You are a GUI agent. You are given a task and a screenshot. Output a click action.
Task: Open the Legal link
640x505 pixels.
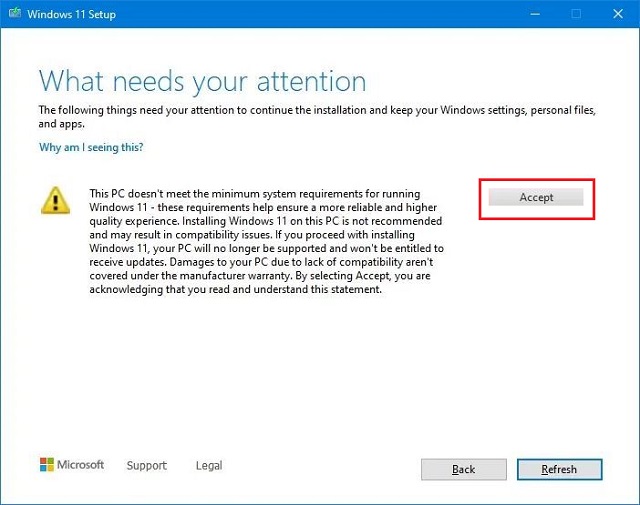tap(209, 465)
